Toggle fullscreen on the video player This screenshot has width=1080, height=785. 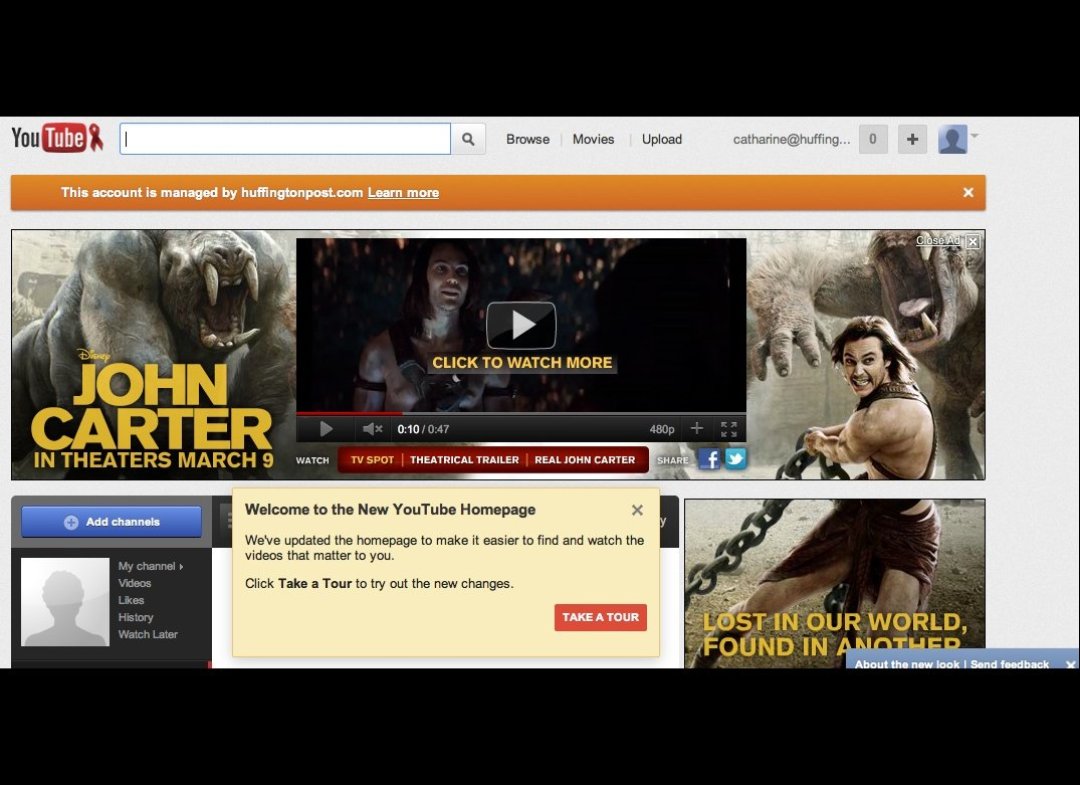[729, 429]
